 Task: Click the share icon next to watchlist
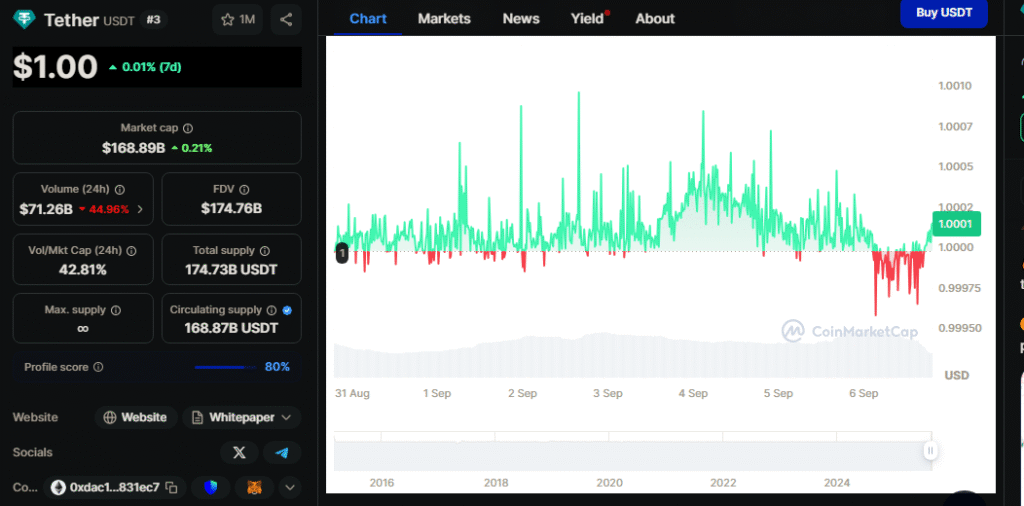pyautogui.click(x=286, y=19)
